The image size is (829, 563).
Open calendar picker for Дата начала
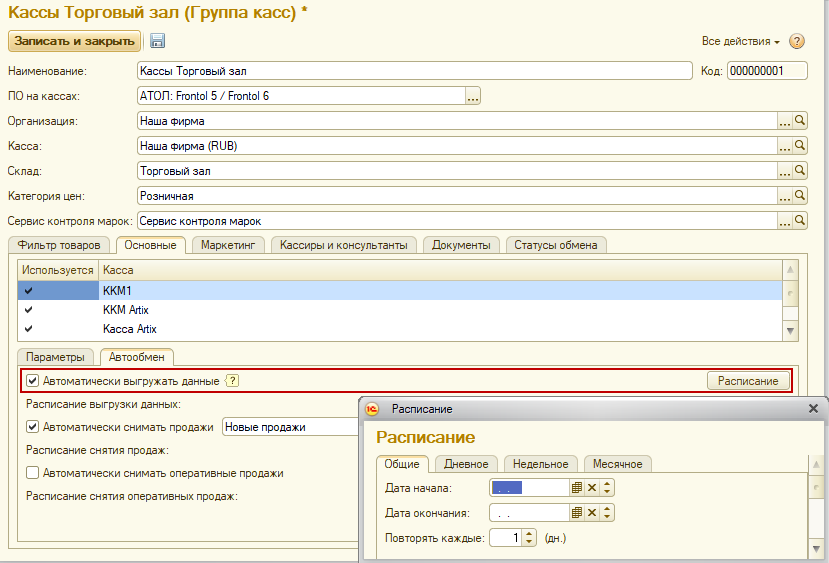(x=576, y=488)
